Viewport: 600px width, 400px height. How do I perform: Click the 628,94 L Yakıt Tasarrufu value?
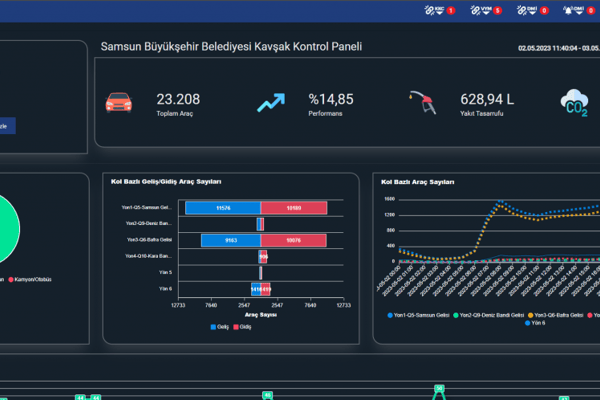click(487, 99)
